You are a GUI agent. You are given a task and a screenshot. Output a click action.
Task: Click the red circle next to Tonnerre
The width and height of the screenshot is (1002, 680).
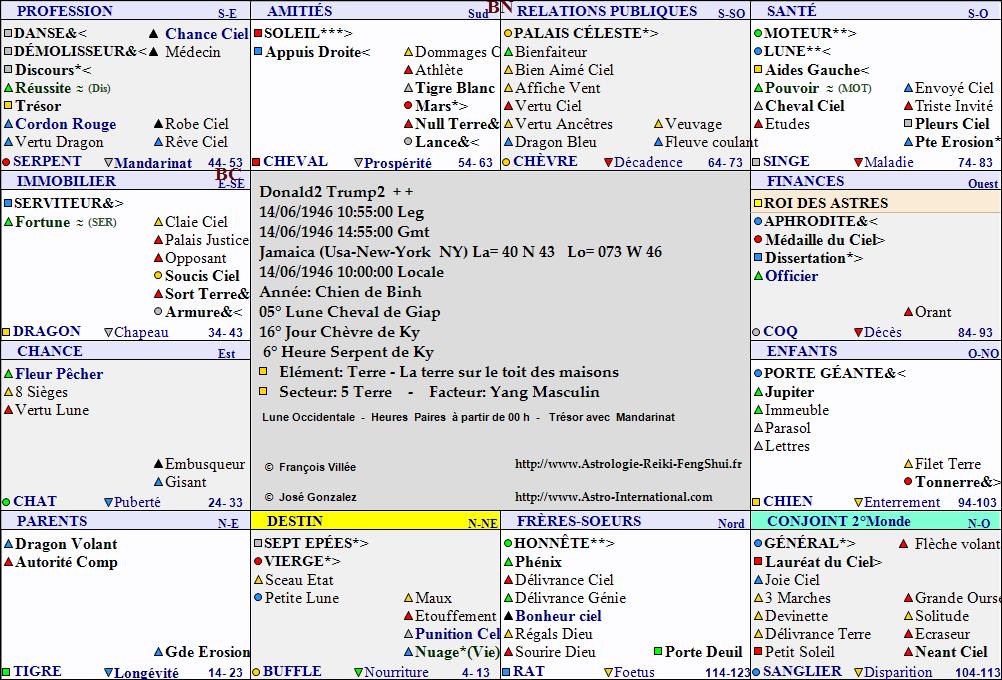pyautogui.click(x=908, y=481)
